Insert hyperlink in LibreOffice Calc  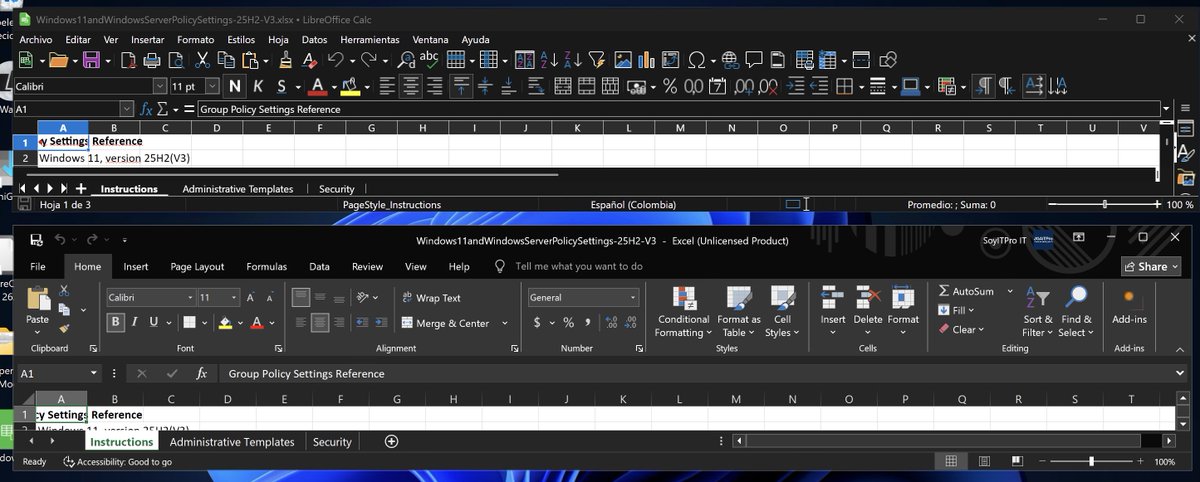pyautogui.click(x=730, y=61)
